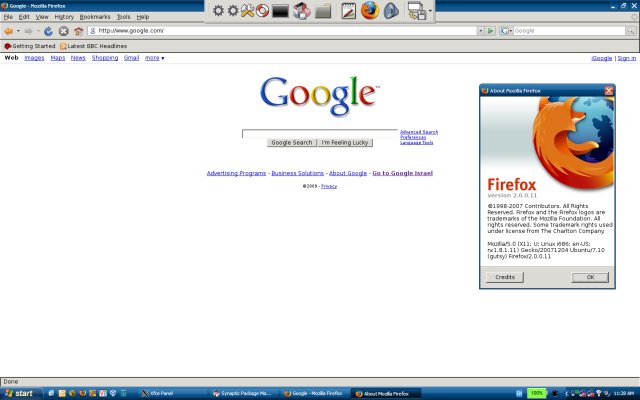Click the Firefox back navigation arrow
Screen dimensions: 640x400
[8, 31]
